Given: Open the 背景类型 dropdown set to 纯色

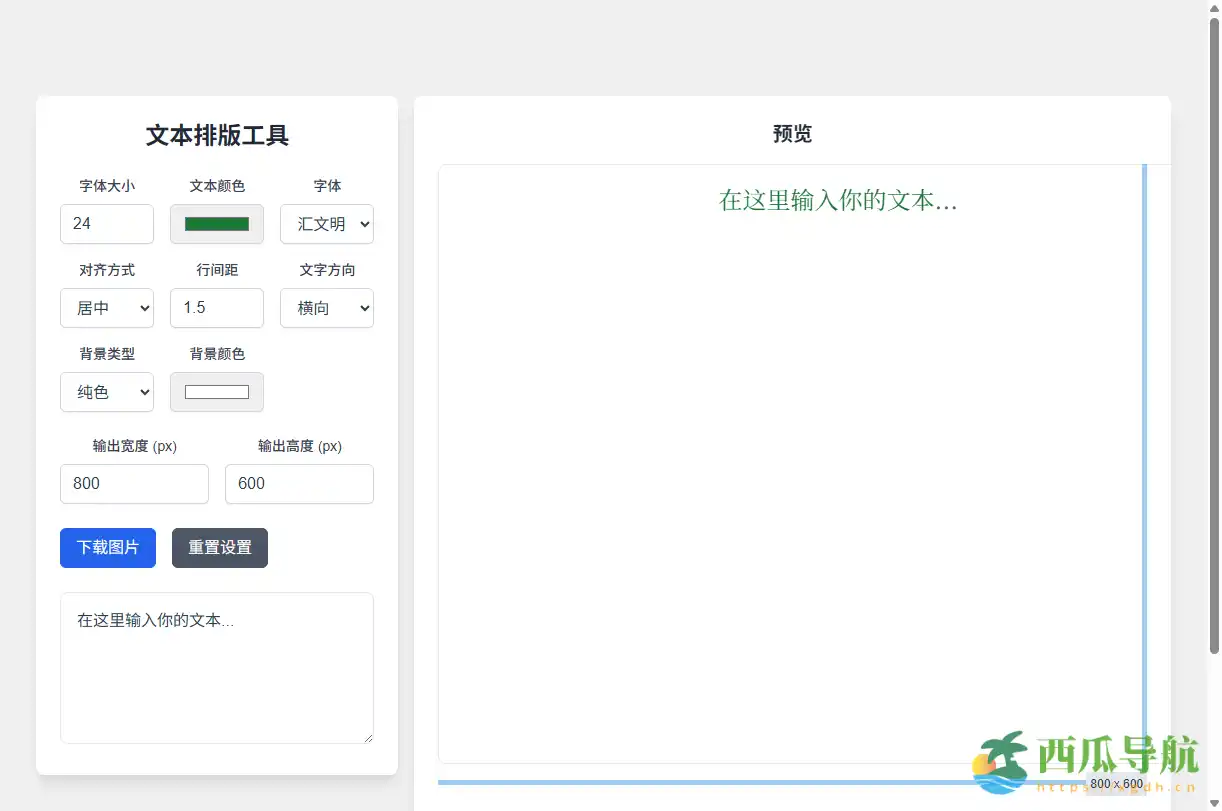Looking at the screenshot, I should coord(107,392).
